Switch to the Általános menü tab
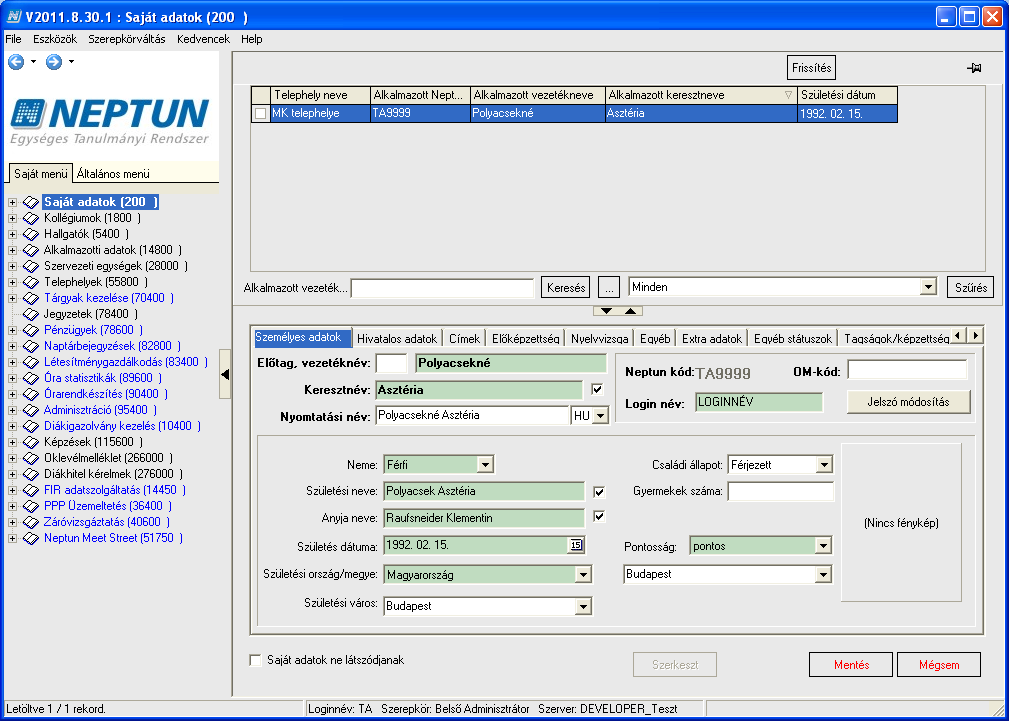This screenshot has width=1009, height=721. click(113, 174)
